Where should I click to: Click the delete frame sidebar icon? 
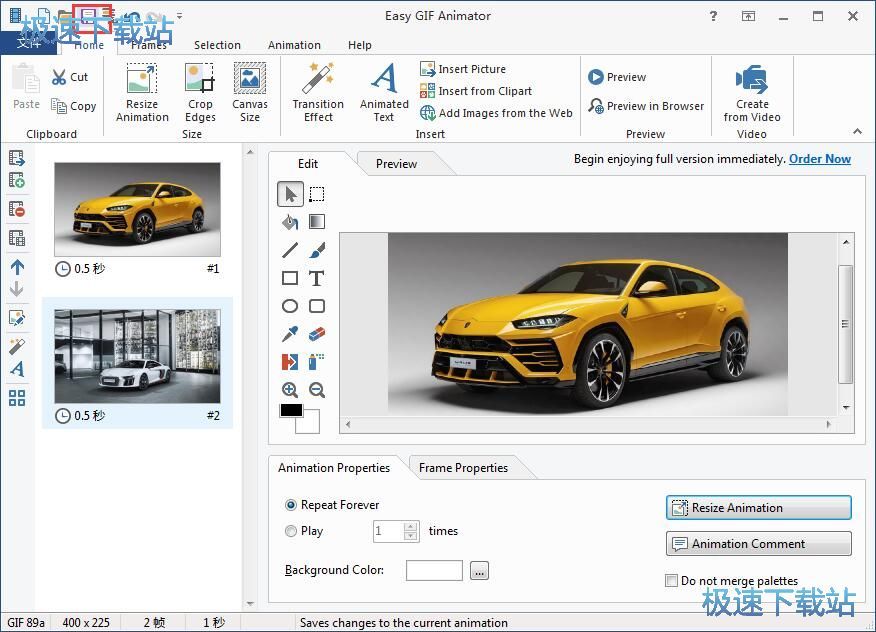(17, 209)
